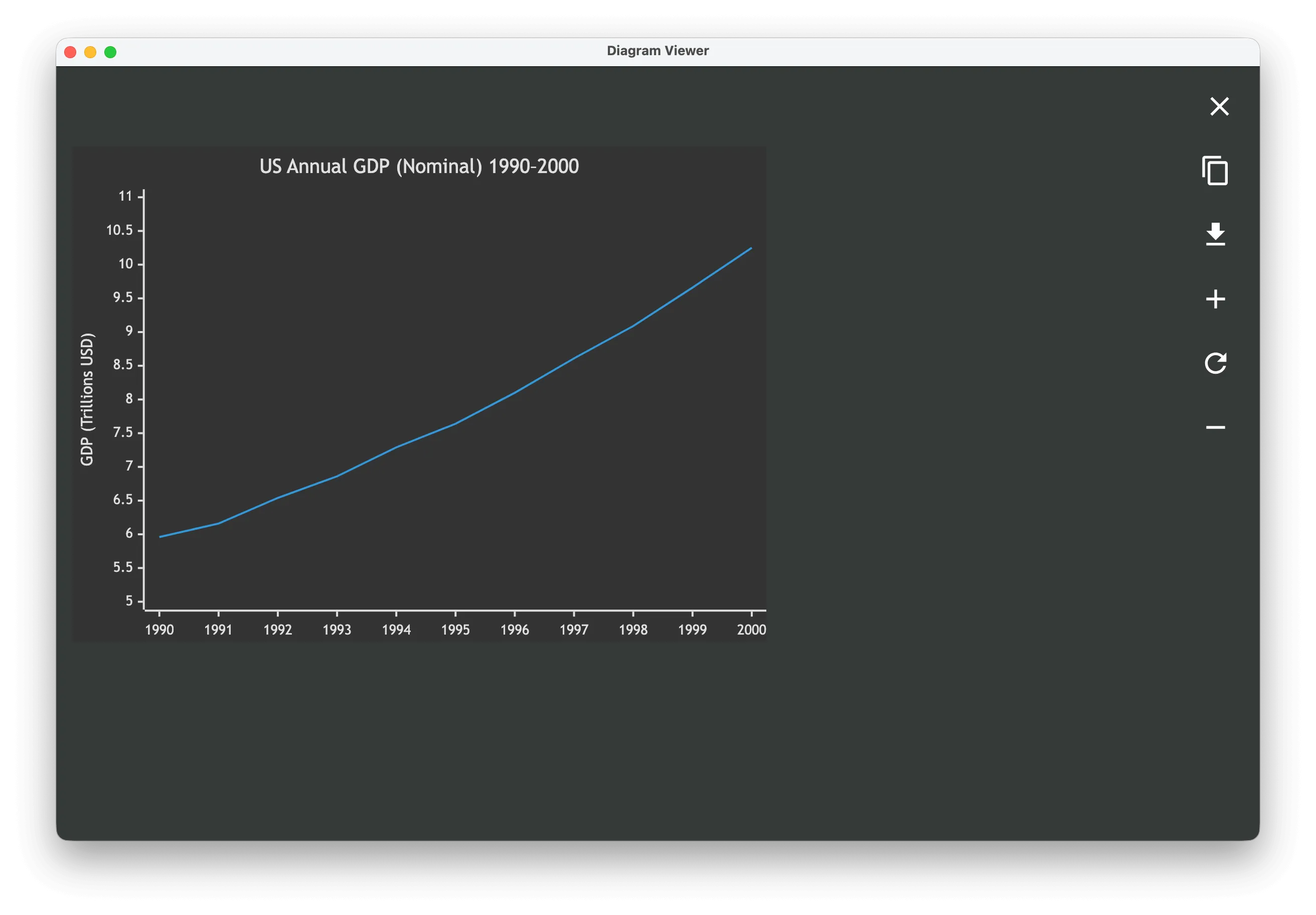The image size is (1316, 915).
Task: Select the 1995 x-axis label
Action: coord(456,630)
